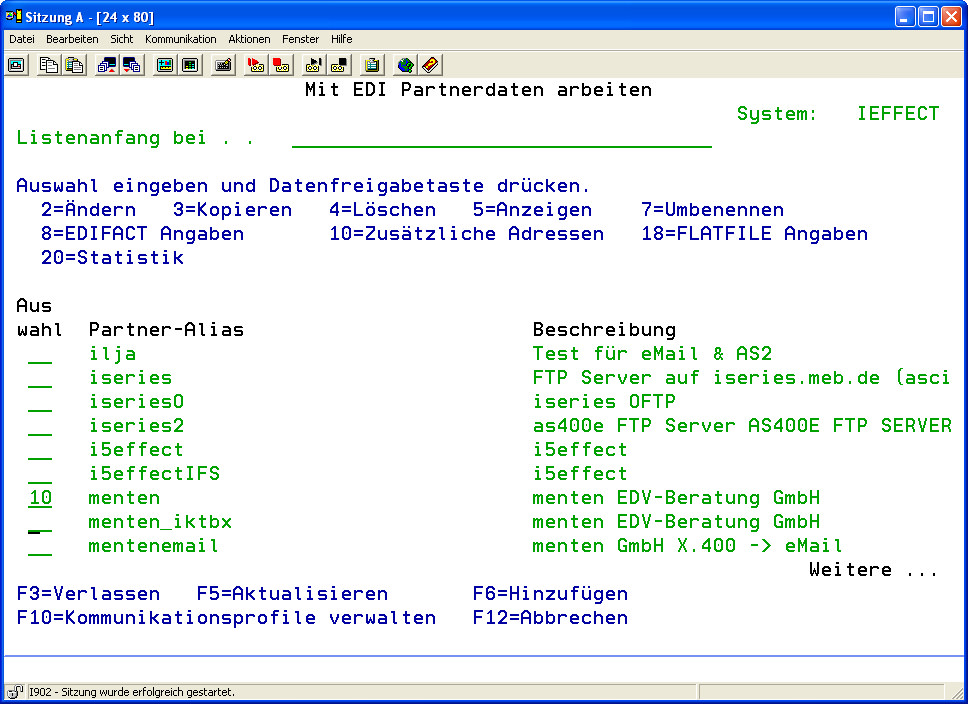Click the Paste toolbar icon
The width and height of the screenshot is (968, 704).
click(x=73, y=65)
